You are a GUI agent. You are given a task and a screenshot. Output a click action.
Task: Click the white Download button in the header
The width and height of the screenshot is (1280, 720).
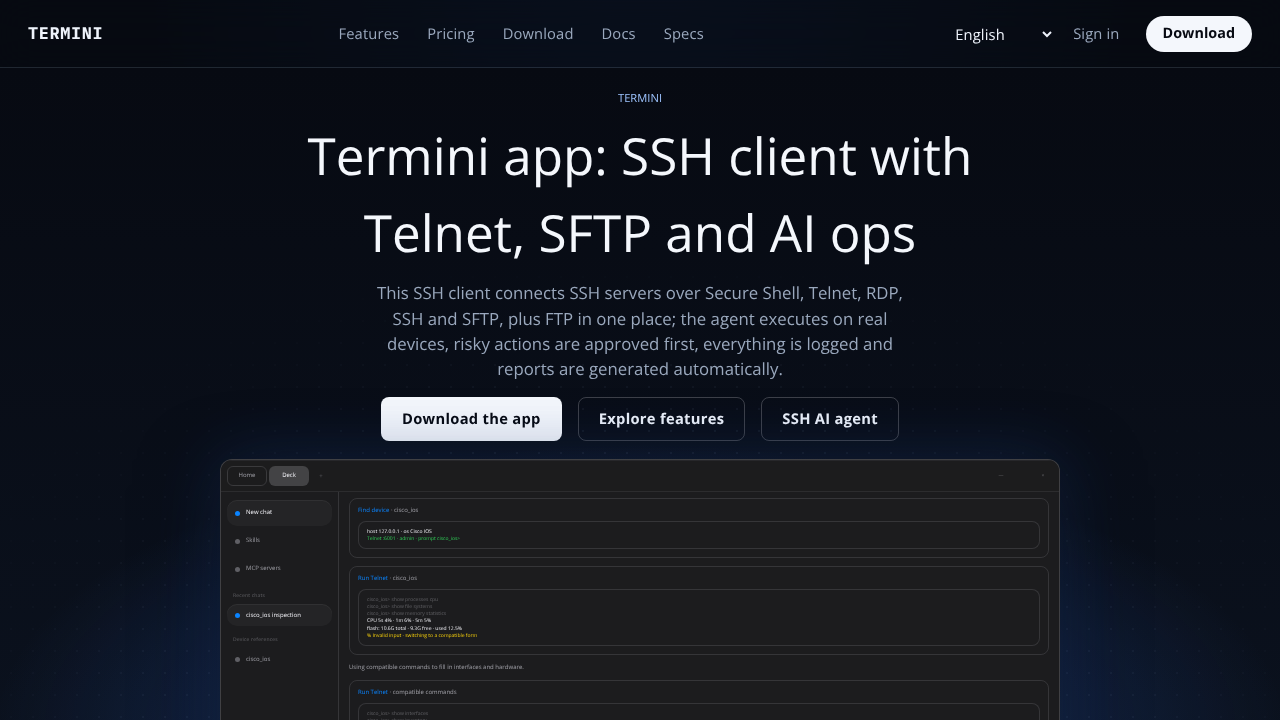pos(1199,34)
